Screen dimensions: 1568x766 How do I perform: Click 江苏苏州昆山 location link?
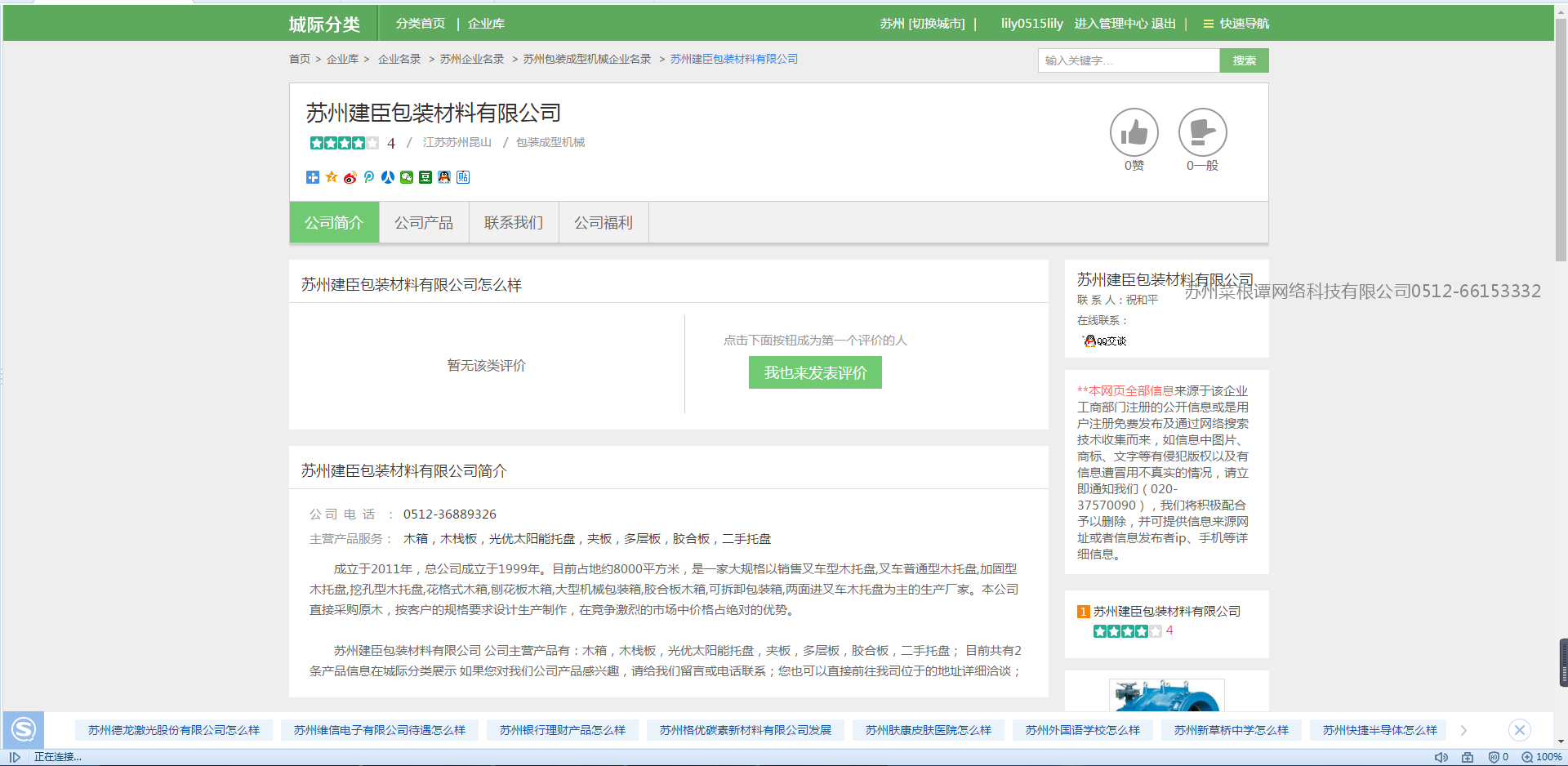tap(457, 142)
